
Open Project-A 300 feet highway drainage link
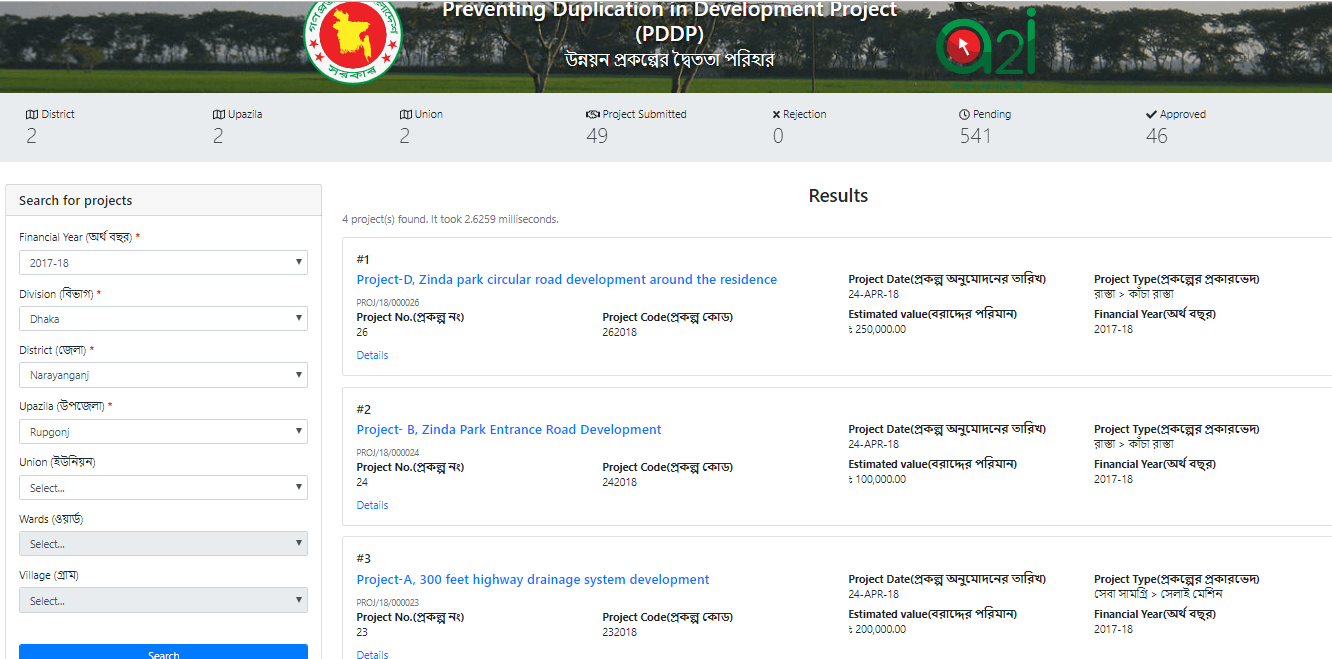pos(533,580)
